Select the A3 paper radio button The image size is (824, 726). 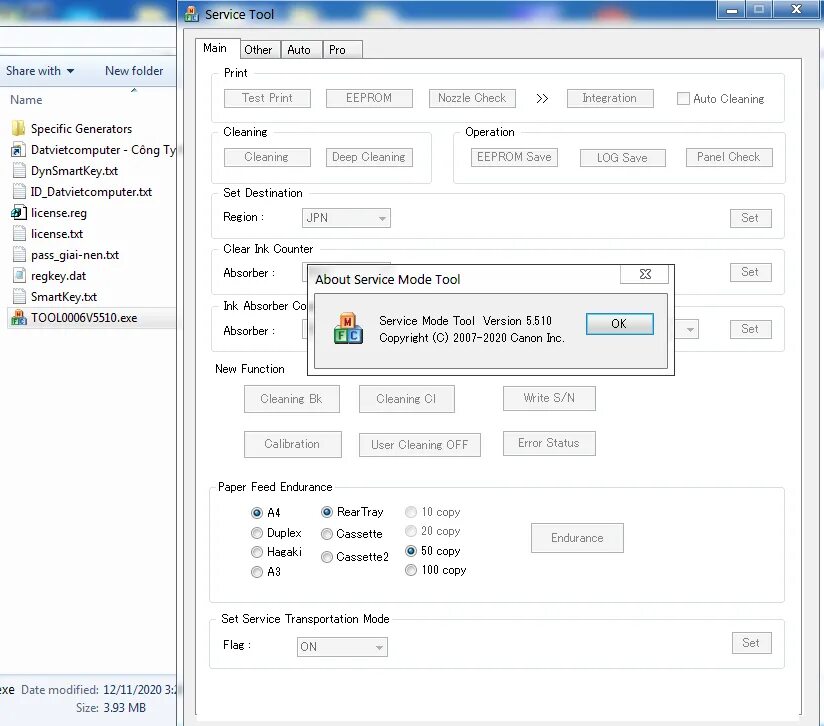click(x=256, y=572)
